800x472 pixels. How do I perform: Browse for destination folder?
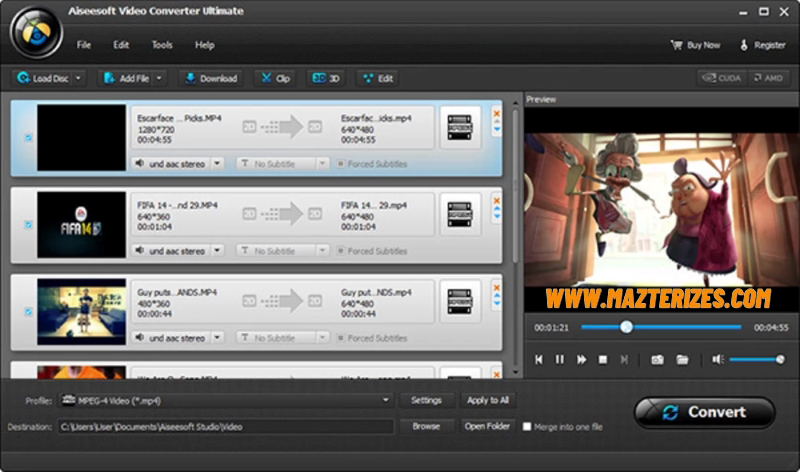point(426,426)
